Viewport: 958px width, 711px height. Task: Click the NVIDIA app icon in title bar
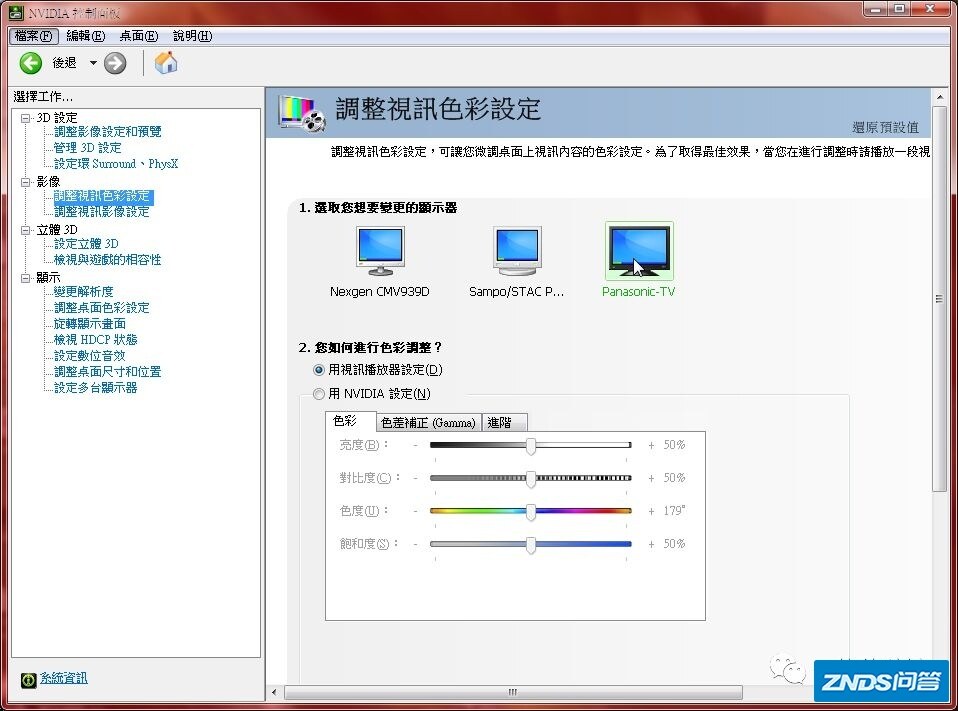16,12
